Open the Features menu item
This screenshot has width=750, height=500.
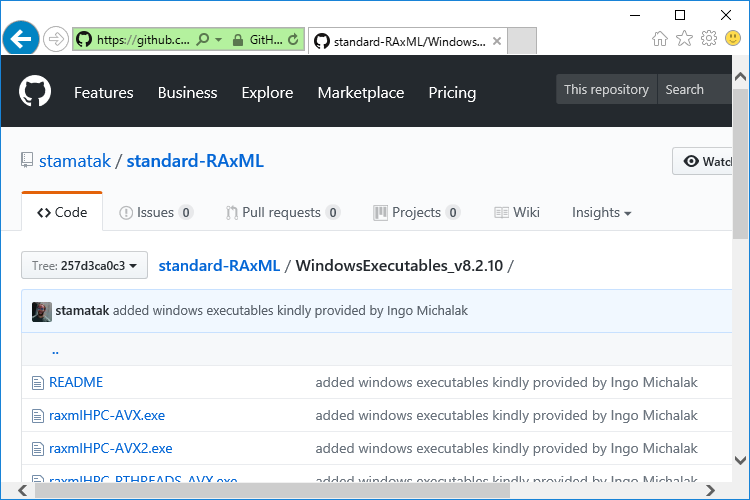104,92
